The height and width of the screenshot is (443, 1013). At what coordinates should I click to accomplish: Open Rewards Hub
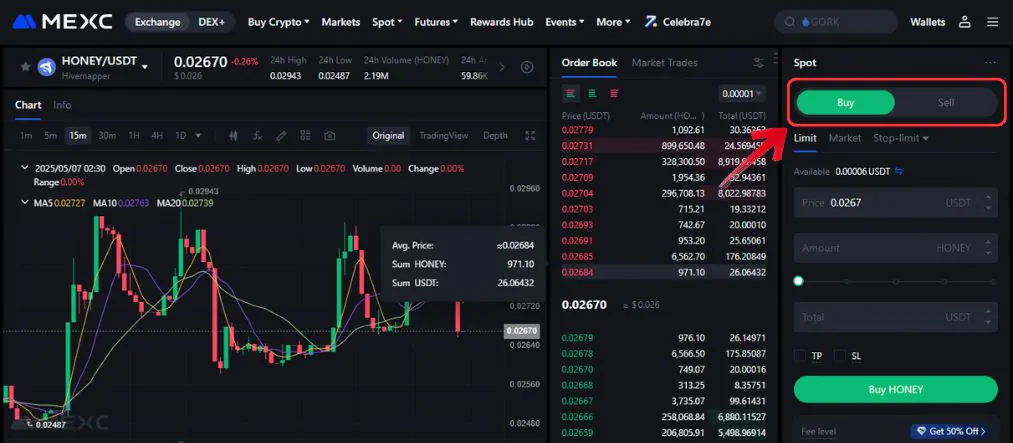(x=501, y=22)
